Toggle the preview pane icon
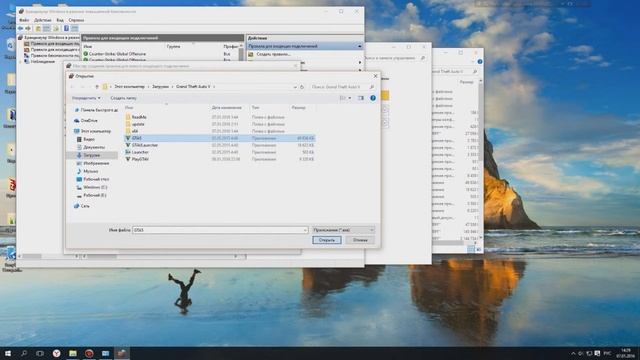 pos(361,98)
